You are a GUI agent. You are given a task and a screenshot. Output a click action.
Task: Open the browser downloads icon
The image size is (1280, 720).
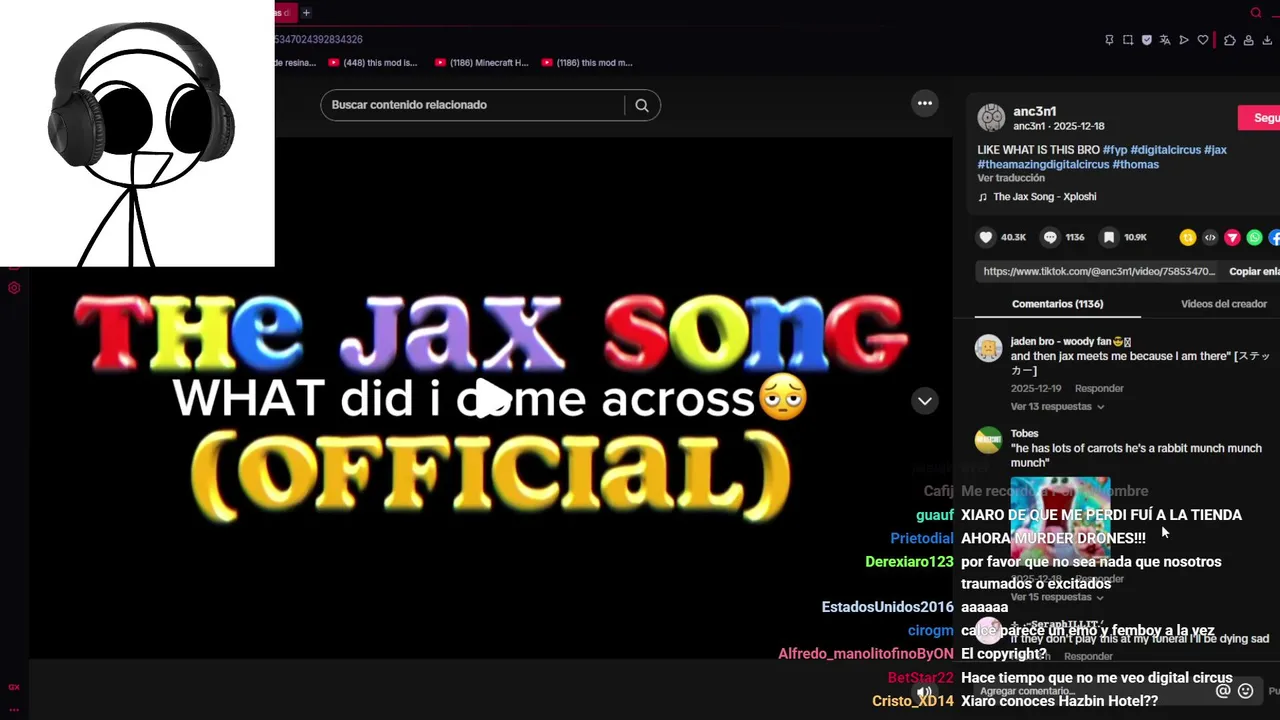[1267, 40]
